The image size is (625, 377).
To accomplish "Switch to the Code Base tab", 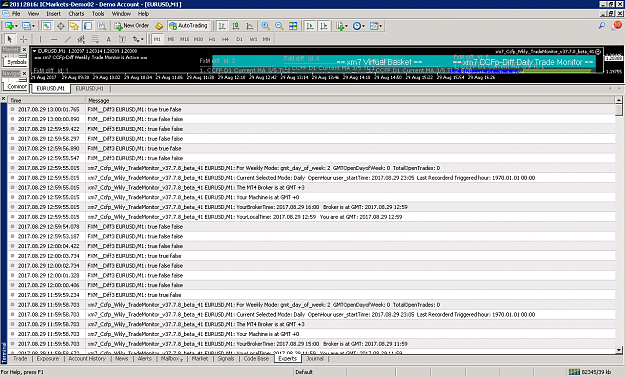I will point(256,359).
